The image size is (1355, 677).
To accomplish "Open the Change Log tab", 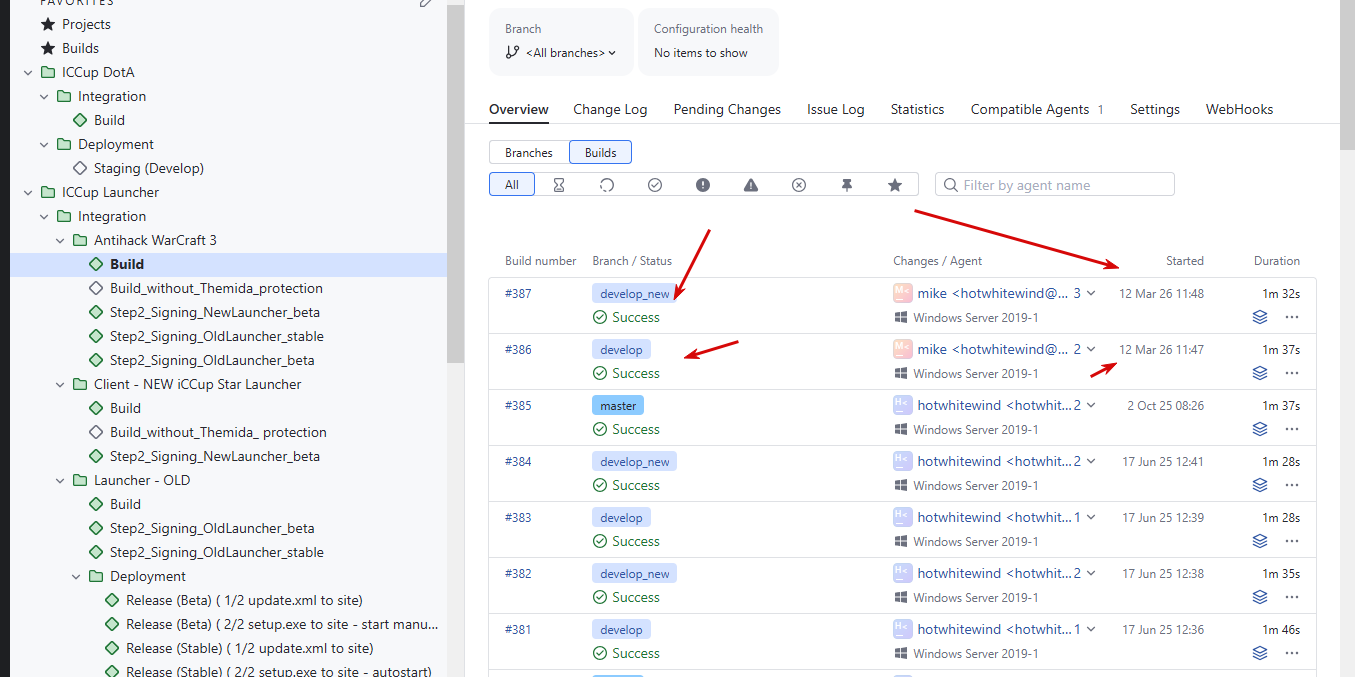I will pyautogui.click(x=610, y=109).
